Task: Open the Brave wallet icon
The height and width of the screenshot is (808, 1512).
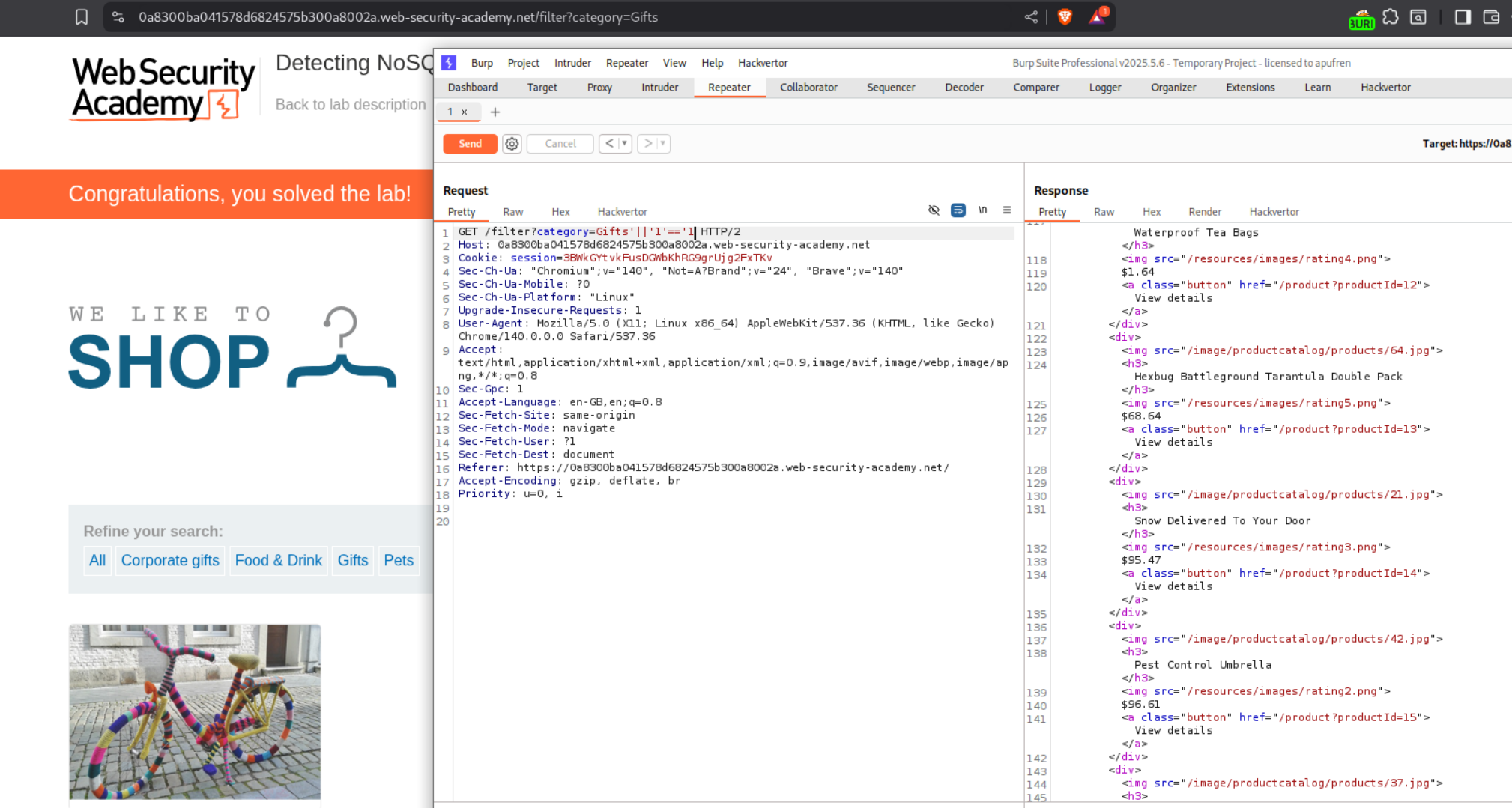Action: coord(1491,16)
